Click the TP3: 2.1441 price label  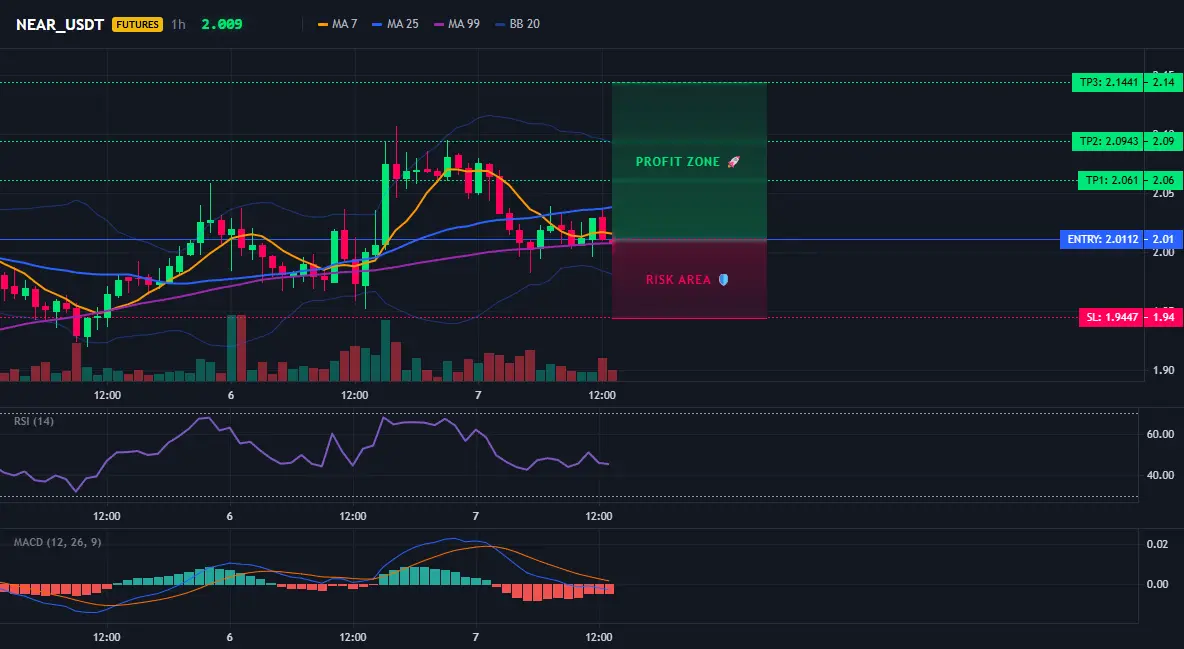1108,82
